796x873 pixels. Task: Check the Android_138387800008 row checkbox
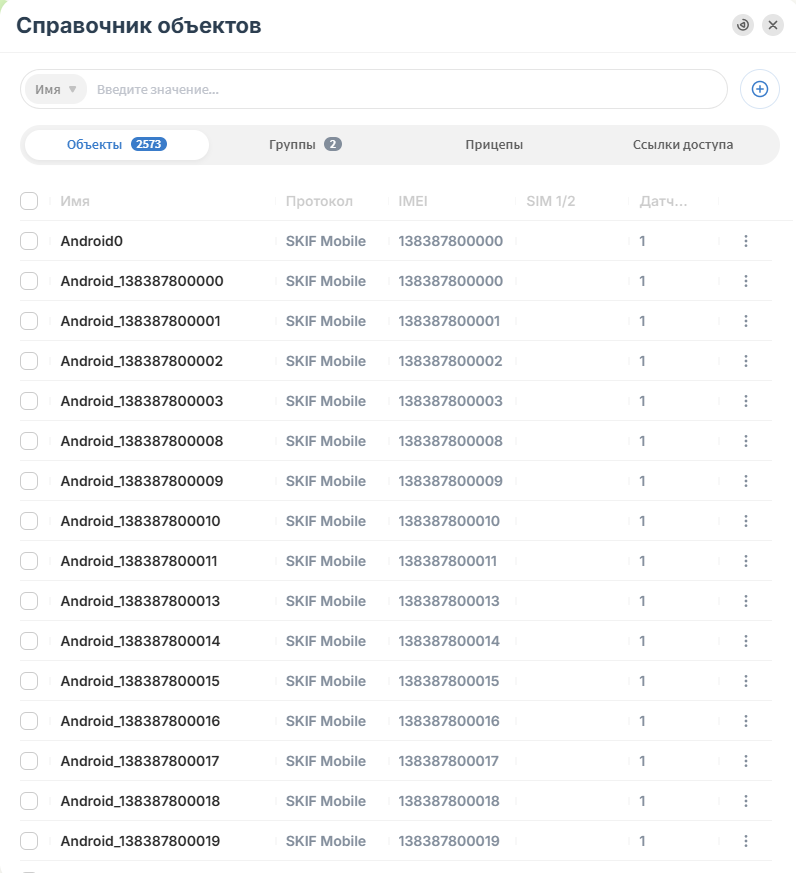tap(29, 442)
